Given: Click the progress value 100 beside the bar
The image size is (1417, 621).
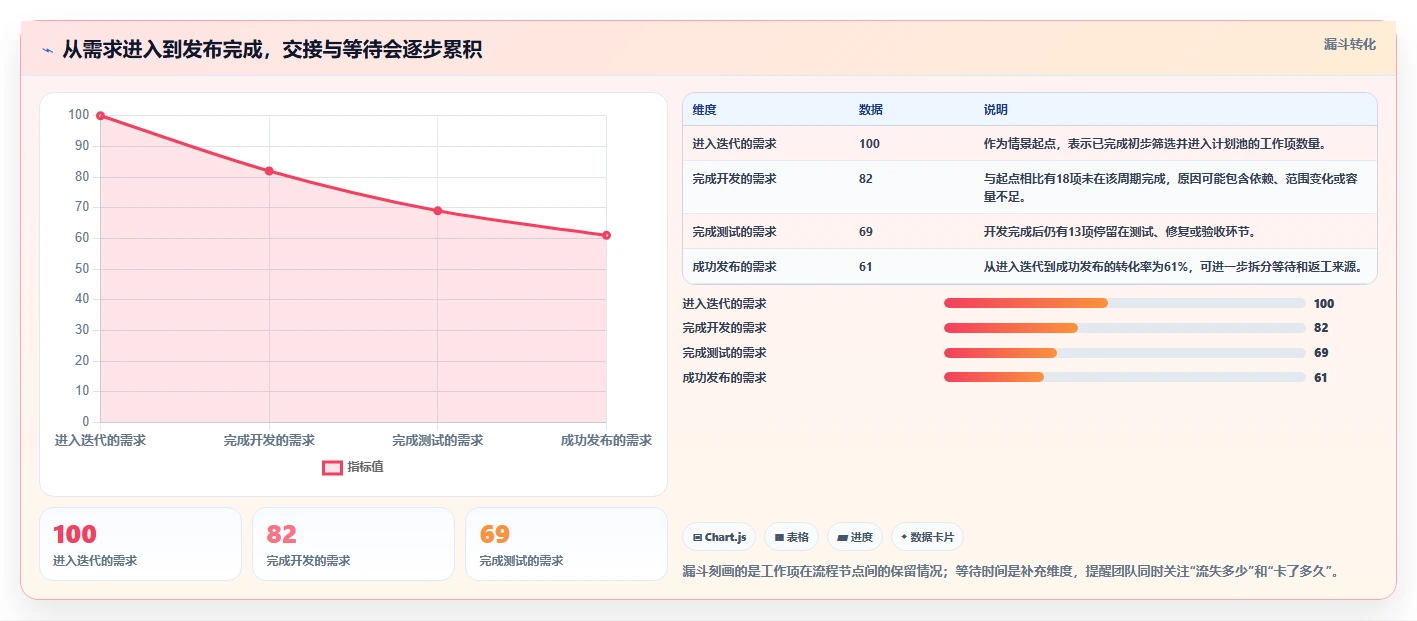Looking at the screenshot, I should tap(1324, 304).
